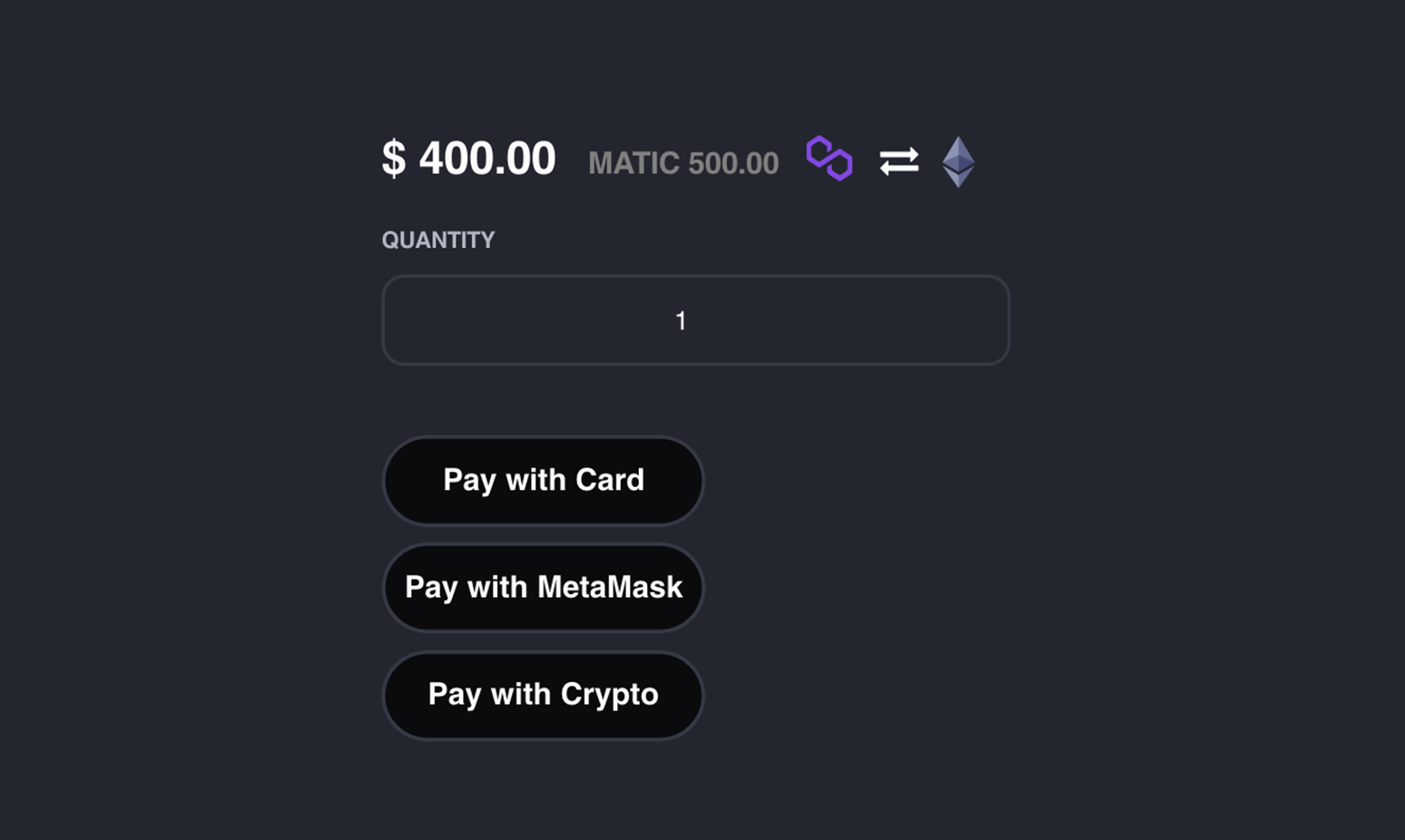Select the Crypto payment option
The image size is (1405, 840).
click(x=543, y=695)
